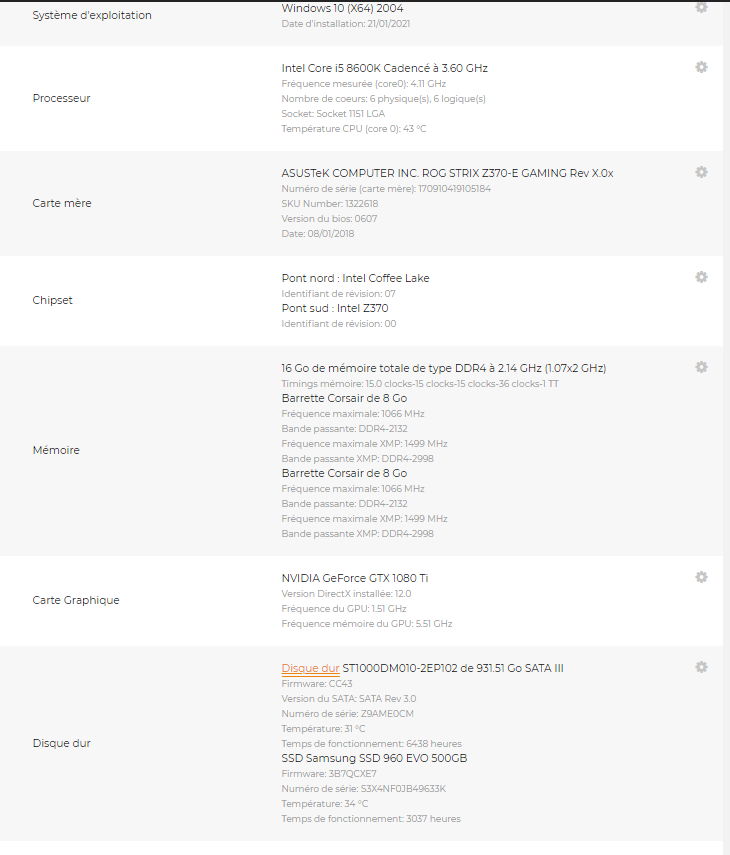The height and width of the screenshot is (855, 730).
Task: Click the 16 Go DDR4 memory summary line
Action: (x=443, y=368)
